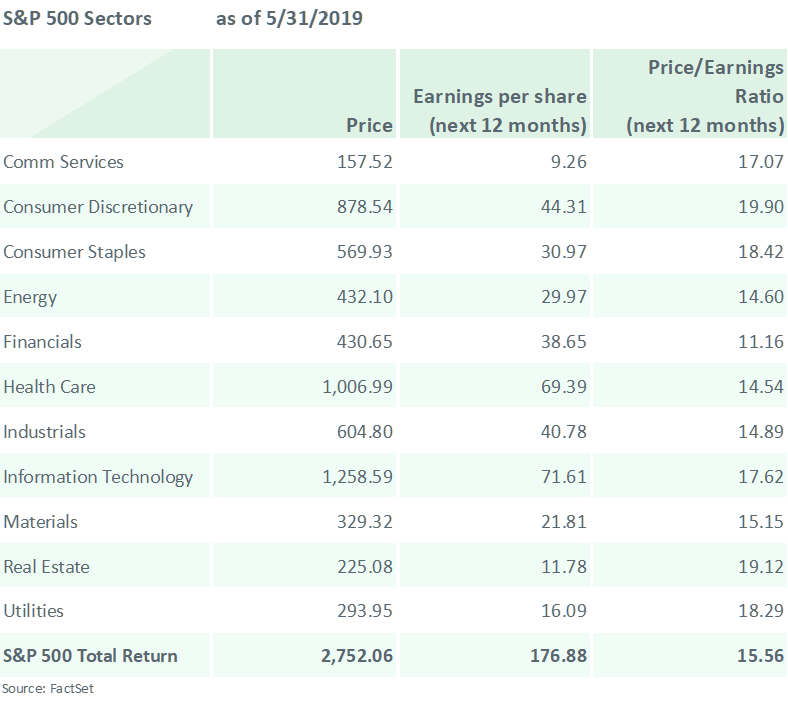Click Industrials EPS value 40.78
Screen dimensions: 788x701
point(564,432)
